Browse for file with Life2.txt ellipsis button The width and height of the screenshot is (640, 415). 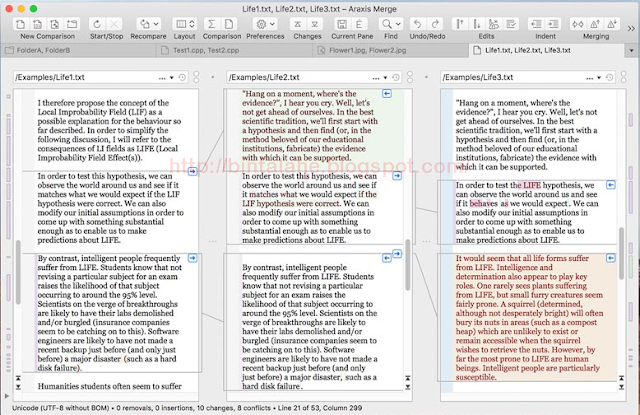tap(376, 78)
